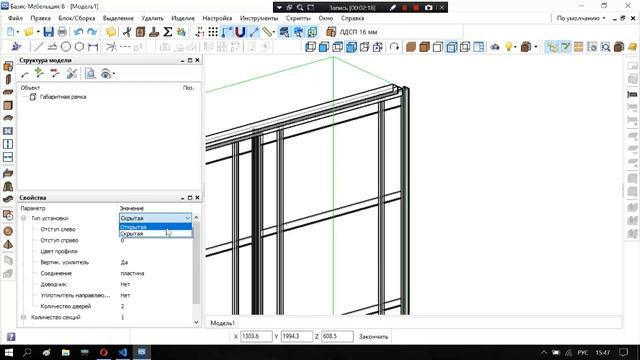
Task: Open the Скрипты menu
Action: pos(298,18)
